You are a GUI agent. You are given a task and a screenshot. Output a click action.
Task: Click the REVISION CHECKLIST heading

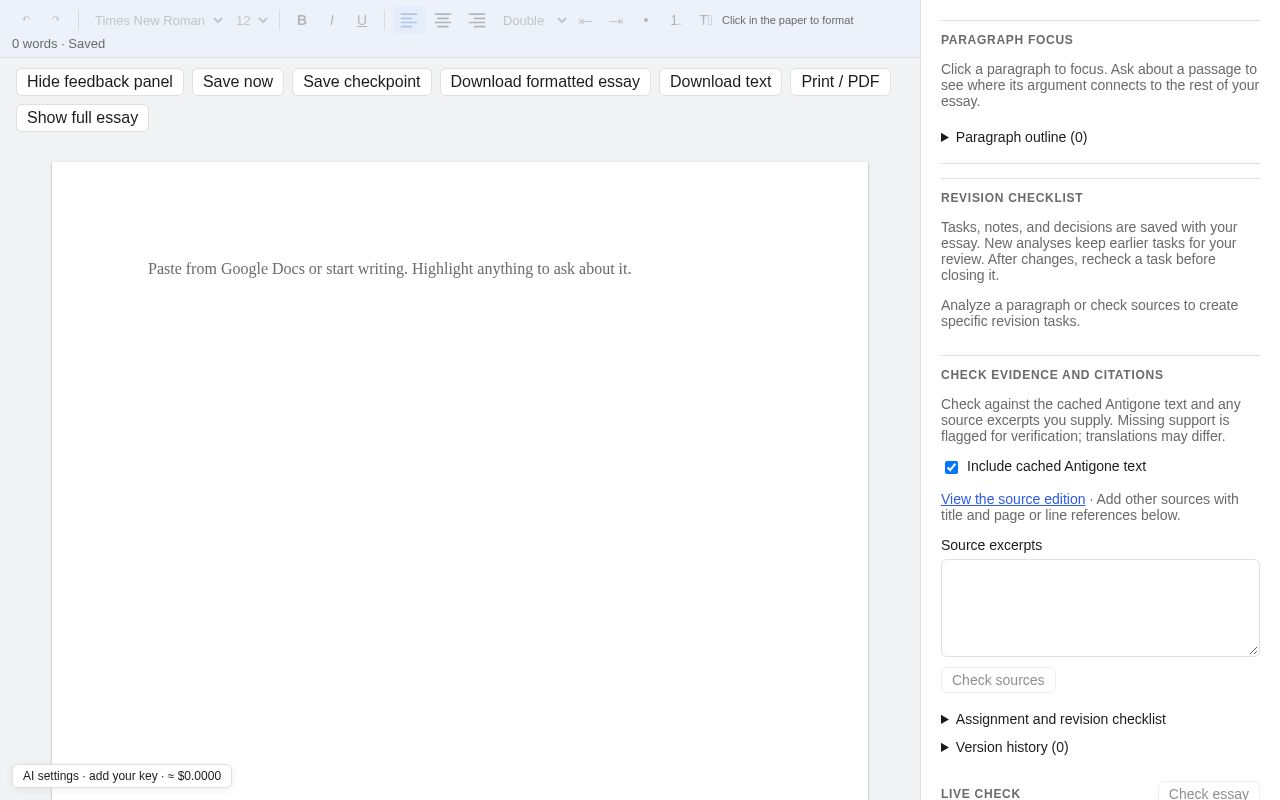[x=1012, y=198]
